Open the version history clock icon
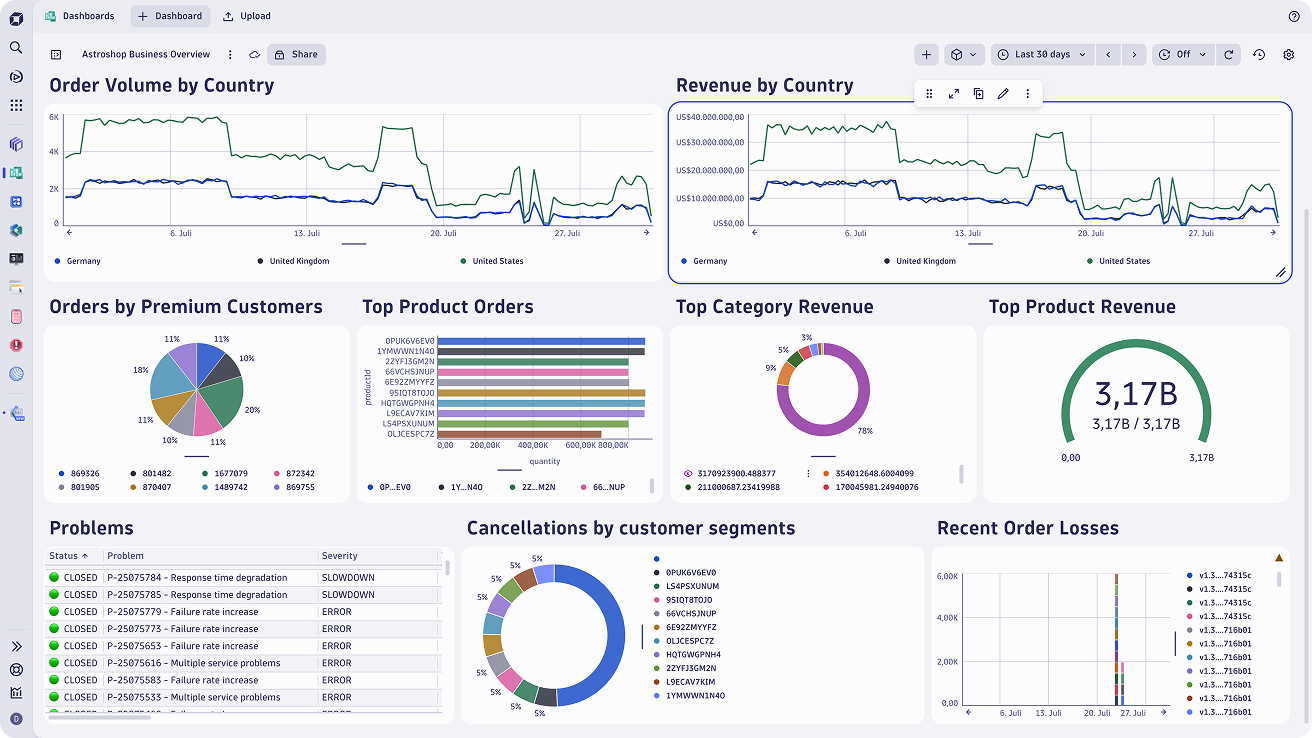Viewport: 1312px width, 738px height. (x=1259, y=55)
